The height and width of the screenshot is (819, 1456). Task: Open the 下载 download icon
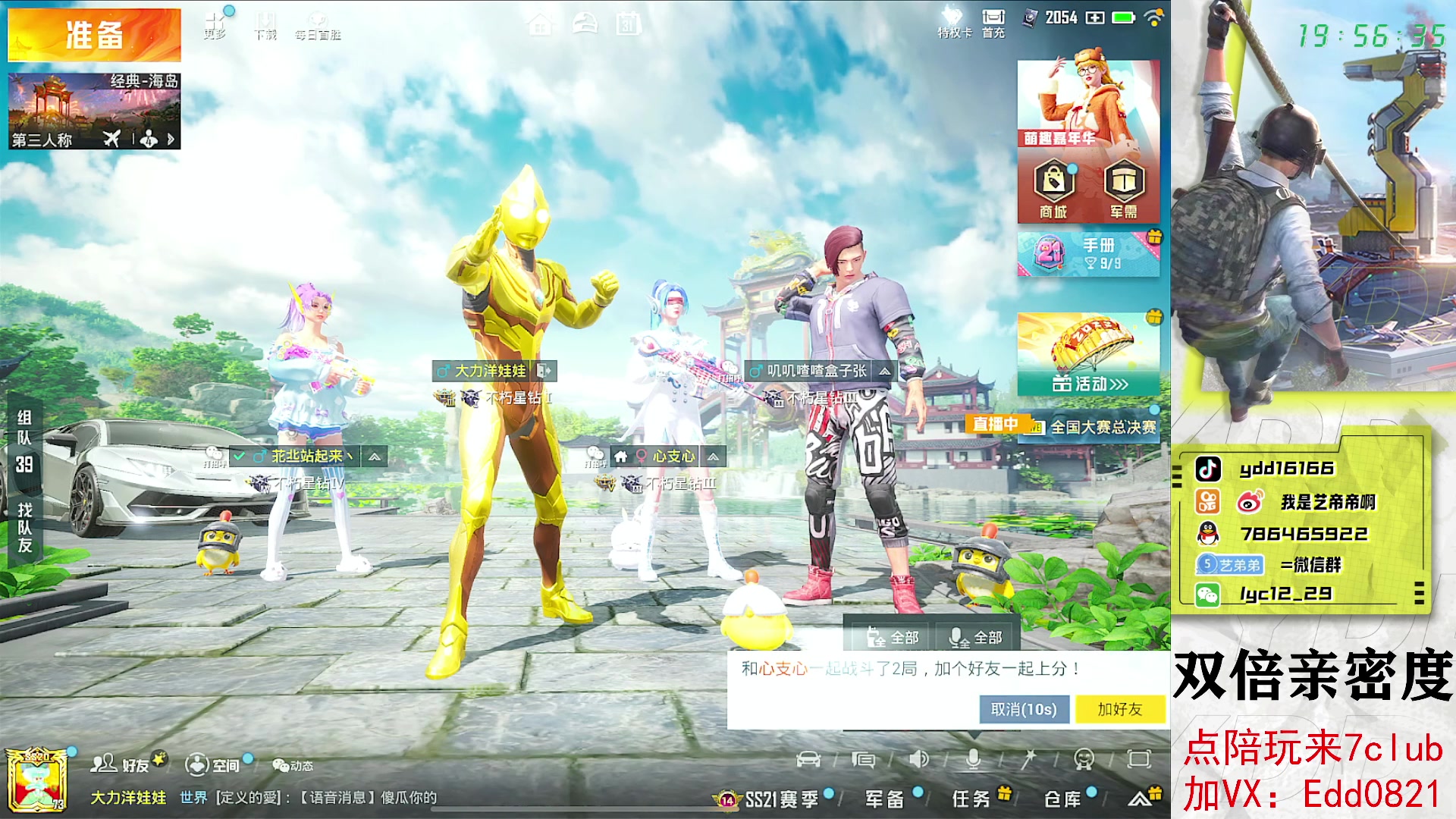click(x=265, y=25)
